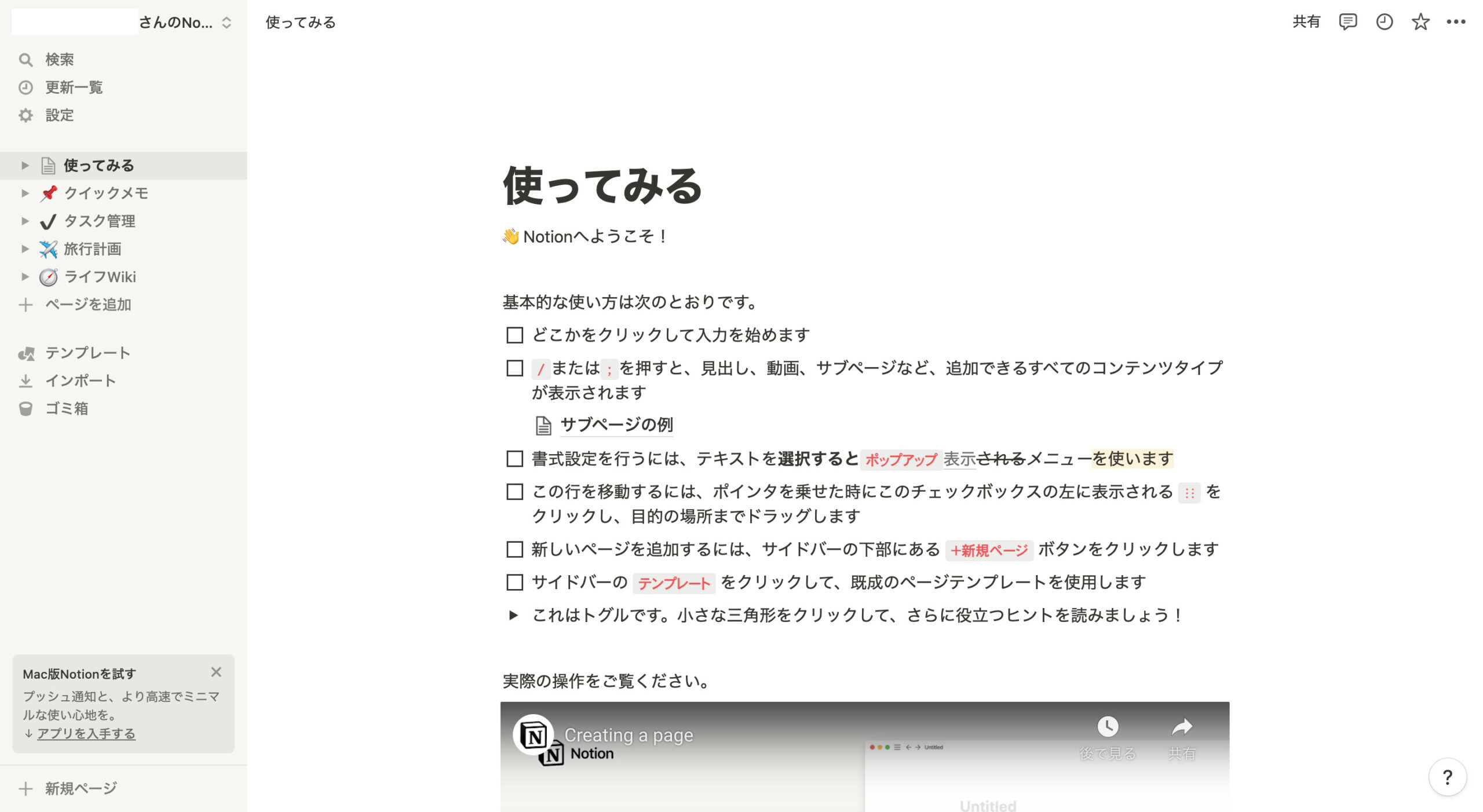
Task: Click the clock icon beside 更新一覧
Action: (25, 87)
